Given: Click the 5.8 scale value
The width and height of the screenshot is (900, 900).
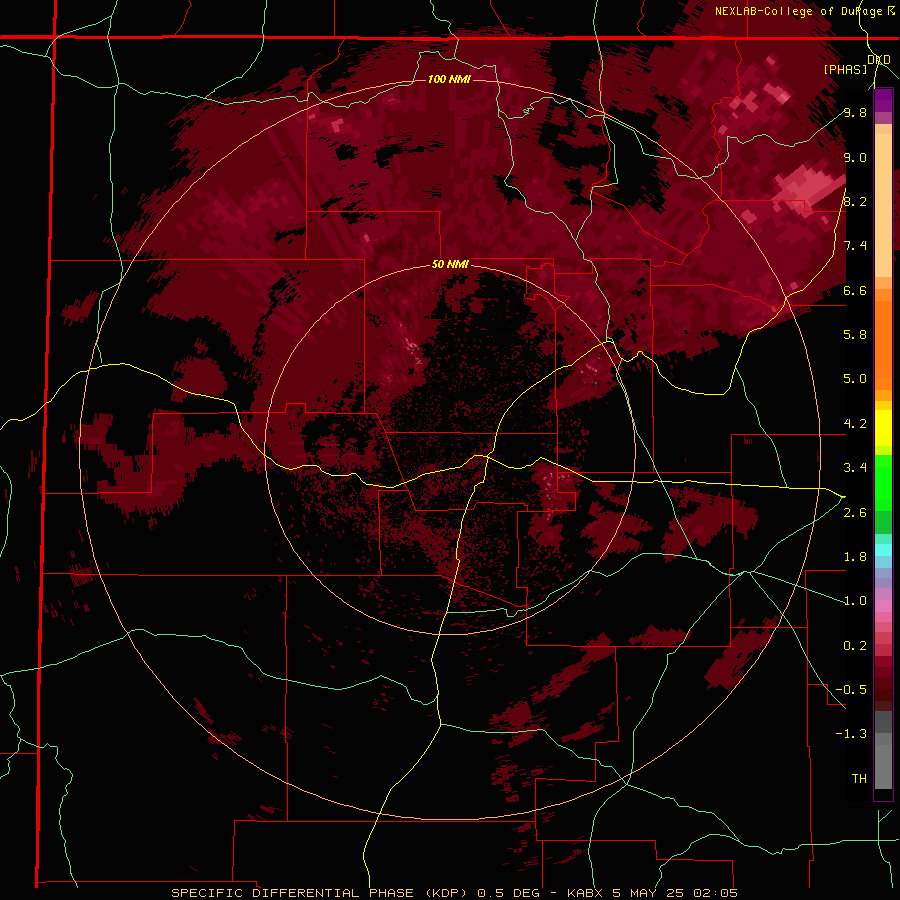Looking at the screenshot, I should [855, 334].
